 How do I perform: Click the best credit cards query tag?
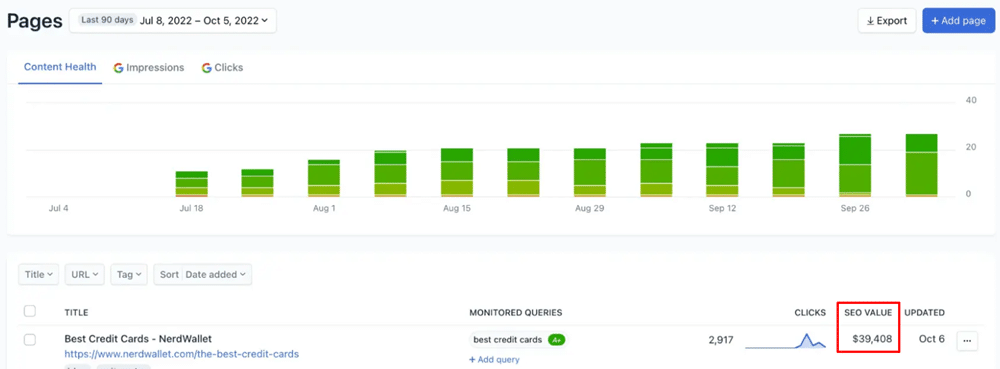click(x=508, y=340)
